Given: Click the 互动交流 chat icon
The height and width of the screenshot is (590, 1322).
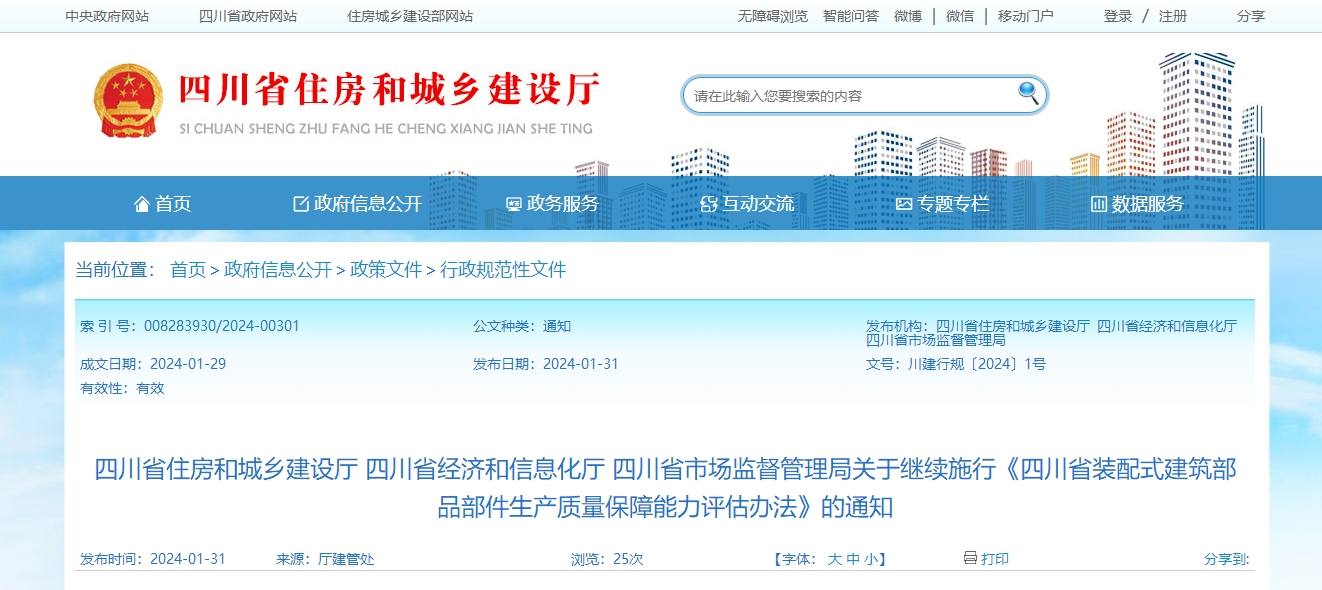Looking at the screenshot, I should point(707,203).
